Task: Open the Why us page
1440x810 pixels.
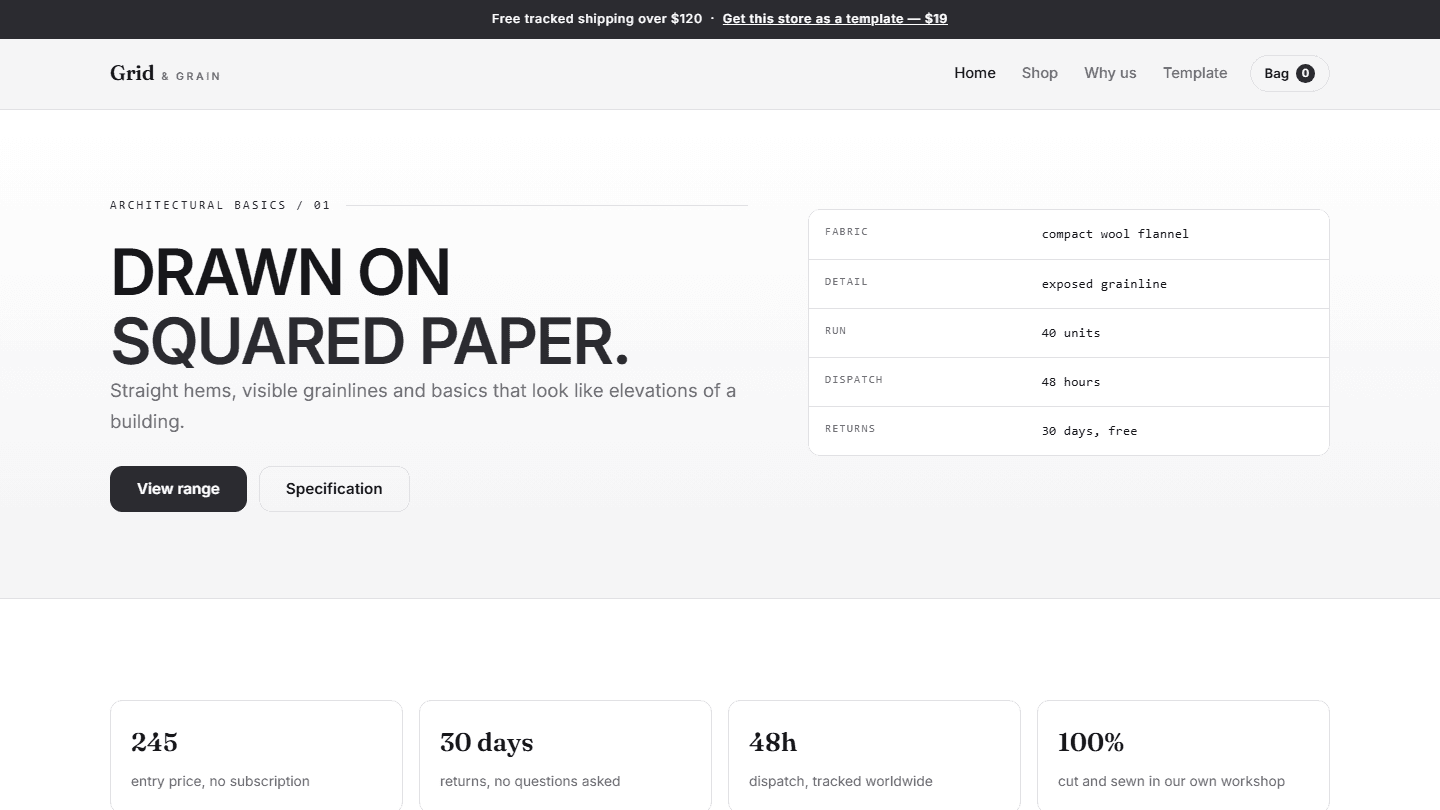Action: click(1110, 73)
